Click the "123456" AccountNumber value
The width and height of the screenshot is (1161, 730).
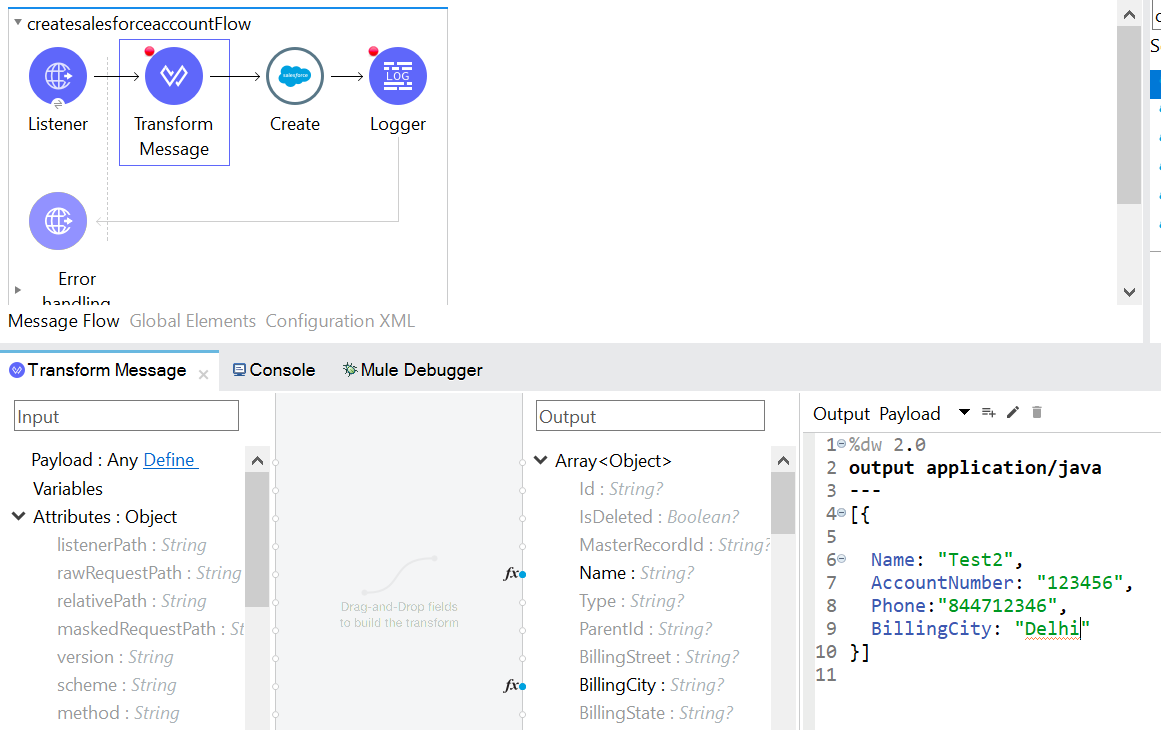[x=1080, y=583]
